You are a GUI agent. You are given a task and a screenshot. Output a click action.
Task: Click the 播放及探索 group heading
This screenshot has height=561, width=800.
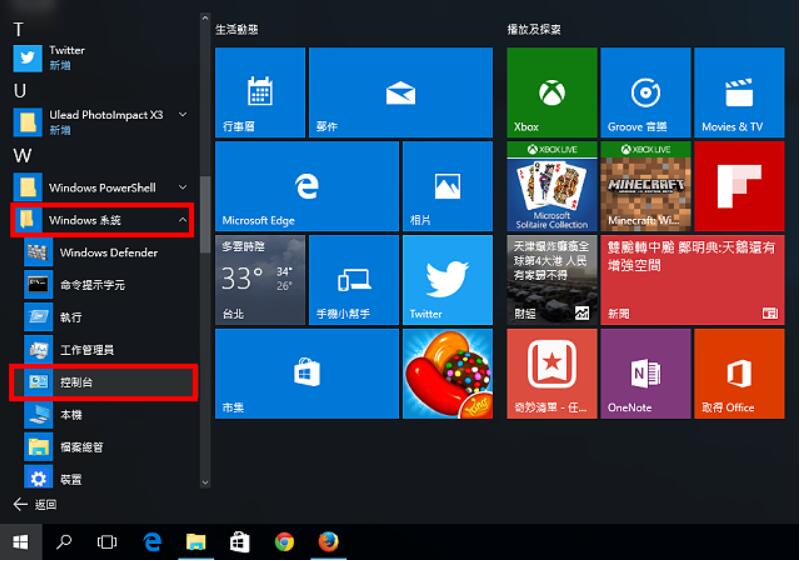534,30
